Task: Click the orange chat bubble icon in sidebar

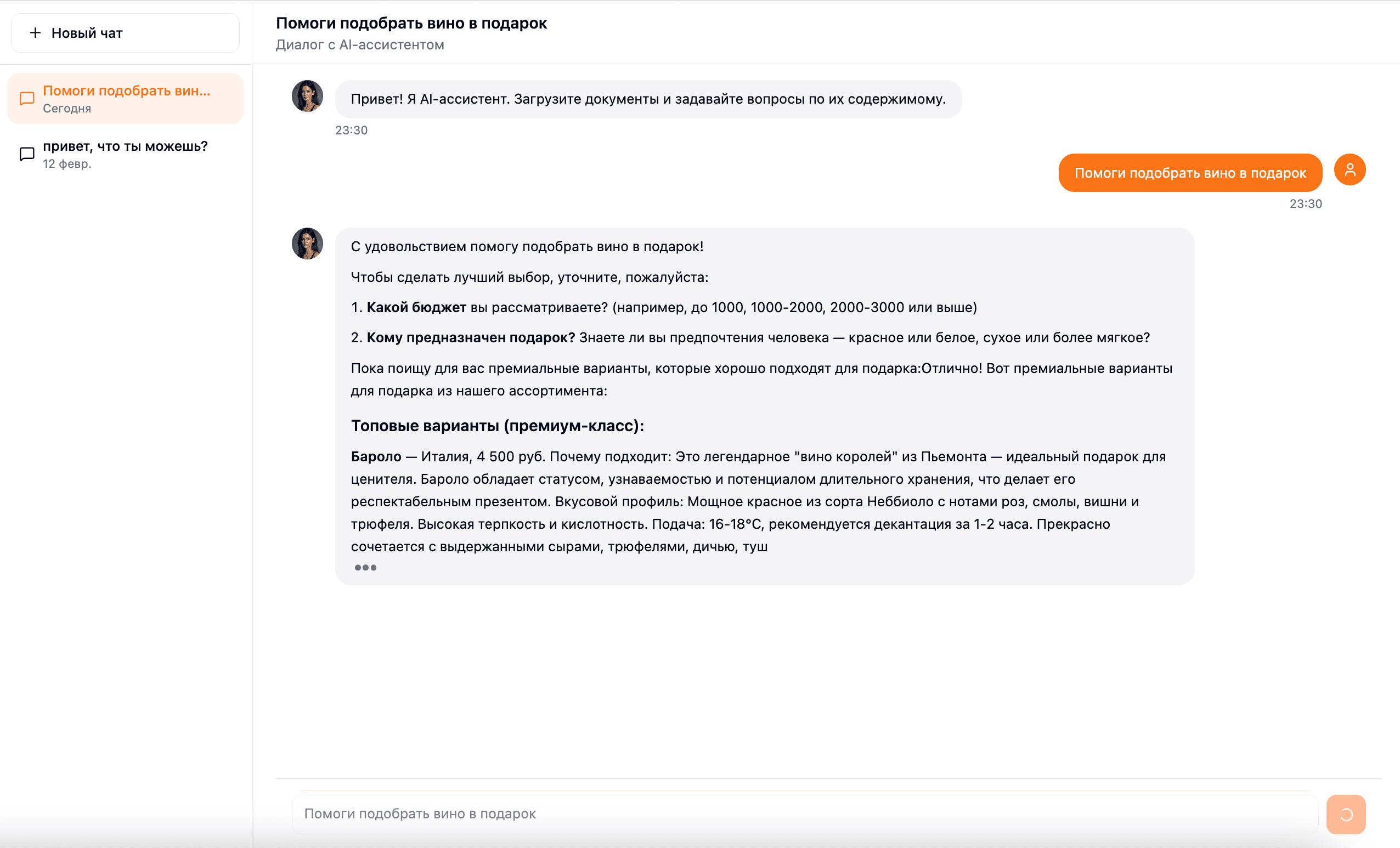Action: point(27,98)
